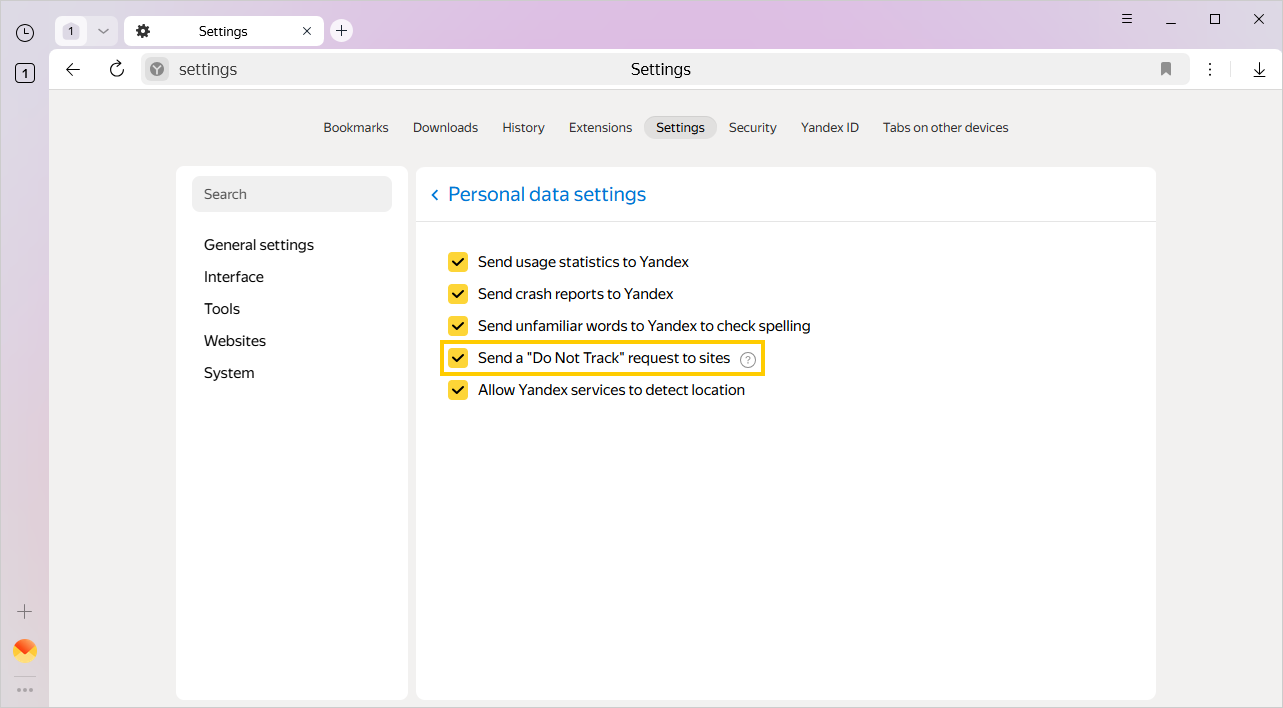Image resolution: width=1283 pixels, height=708 pixels.
Task: Open the Yandex Mail sidebar icon
Action: coord(25,651)
